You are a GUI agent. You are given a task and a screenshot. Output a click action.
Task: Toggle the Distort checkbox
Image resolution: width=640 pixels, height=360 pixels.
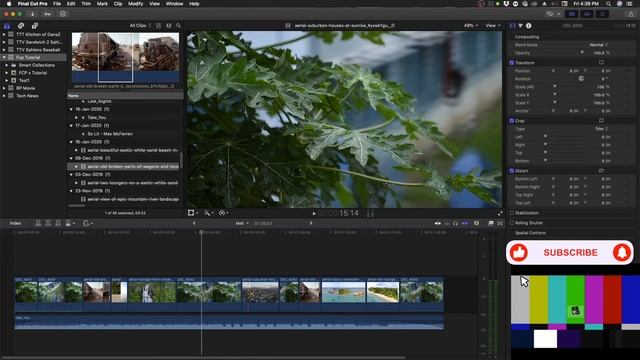click(511, 171)
